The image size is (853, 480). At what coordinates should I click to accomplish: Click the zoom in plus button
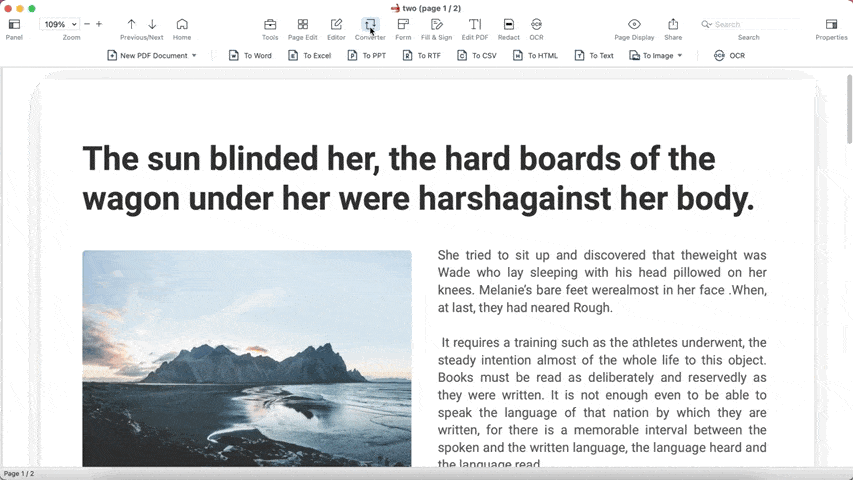click(99, 24)
